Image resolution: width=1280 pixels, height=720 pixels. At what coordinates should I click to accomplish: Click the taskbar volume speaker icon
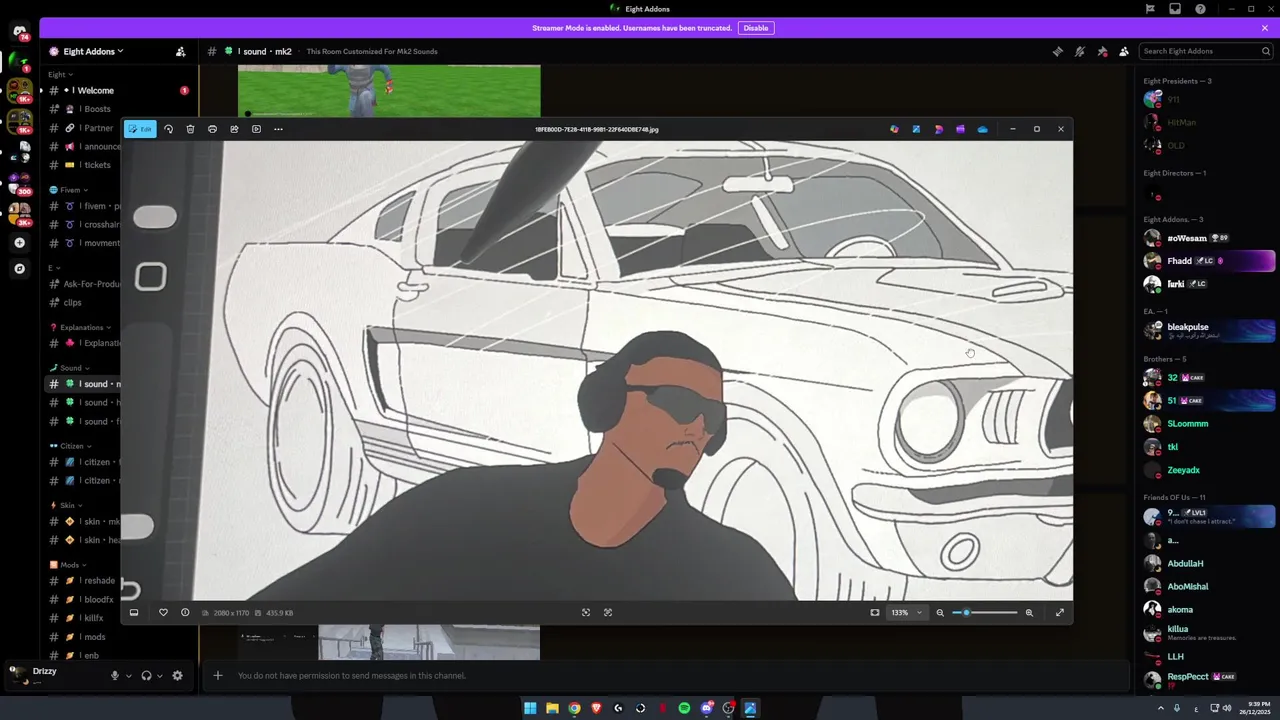pos(1228,708)
